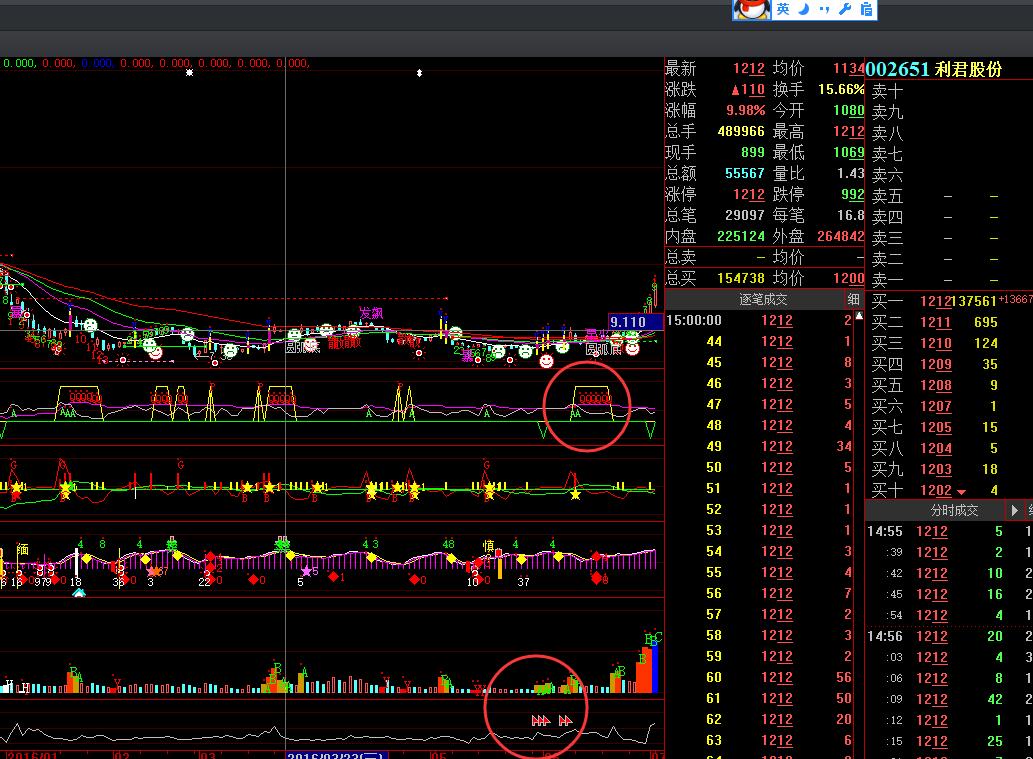
Task: Toggle punctuation mode icon in IME bar
Action: click(825, 9)
